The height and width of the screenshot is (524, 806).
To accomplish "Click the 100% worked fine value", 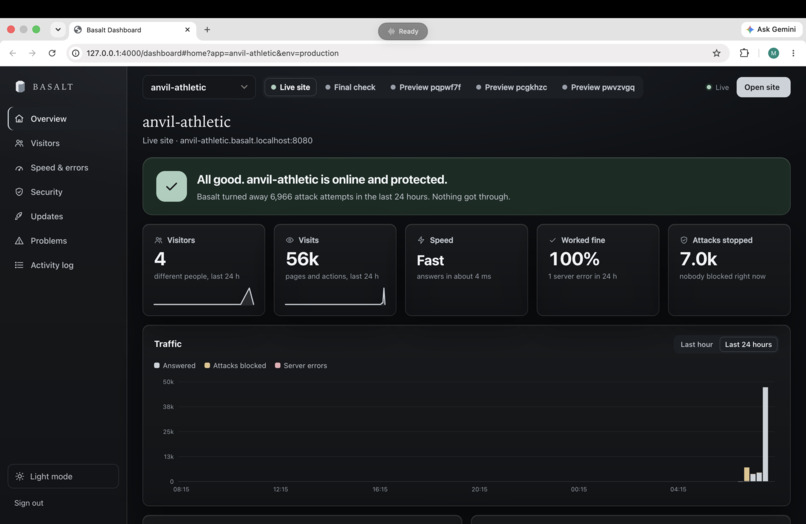I will 574,259.
